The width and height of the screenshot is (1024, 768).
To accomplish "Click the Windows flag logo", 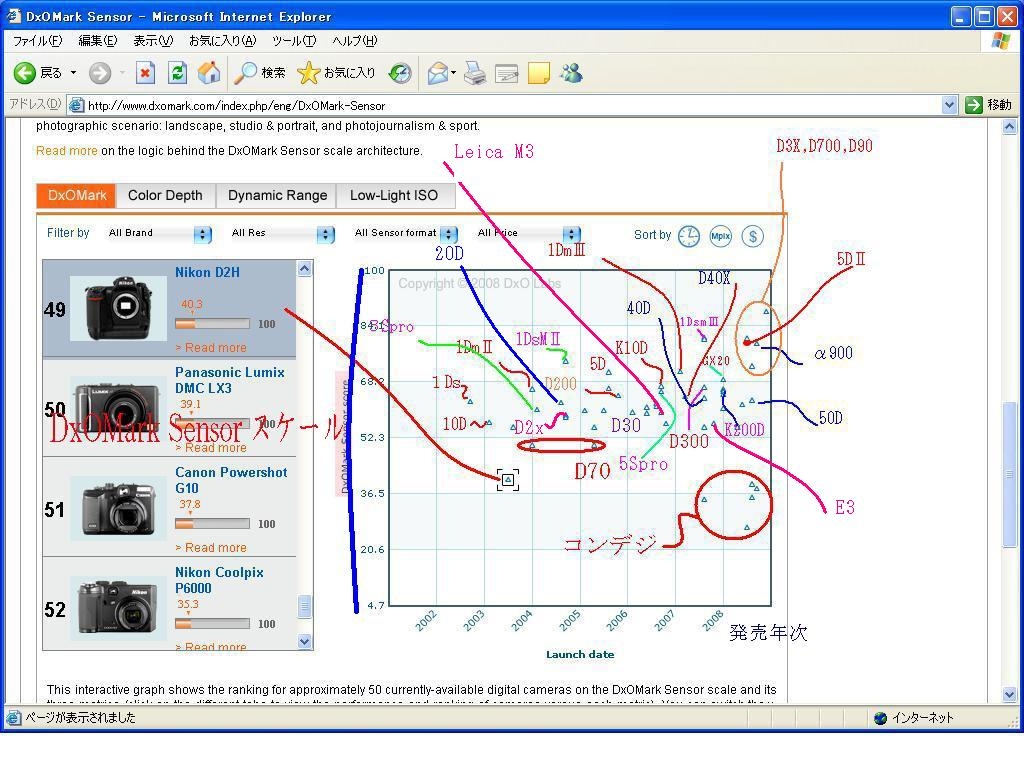I will coord(1000,40).
